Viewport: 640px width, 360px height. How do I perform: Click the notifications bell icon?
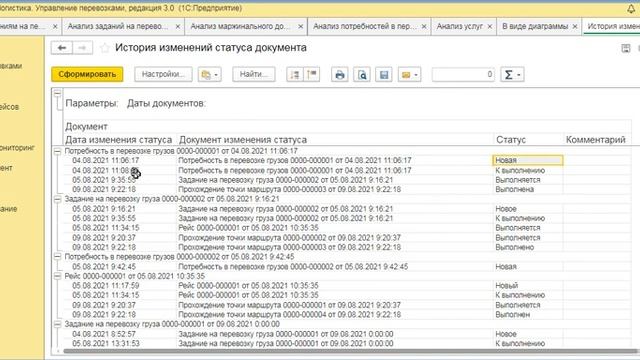coord(631,9)
